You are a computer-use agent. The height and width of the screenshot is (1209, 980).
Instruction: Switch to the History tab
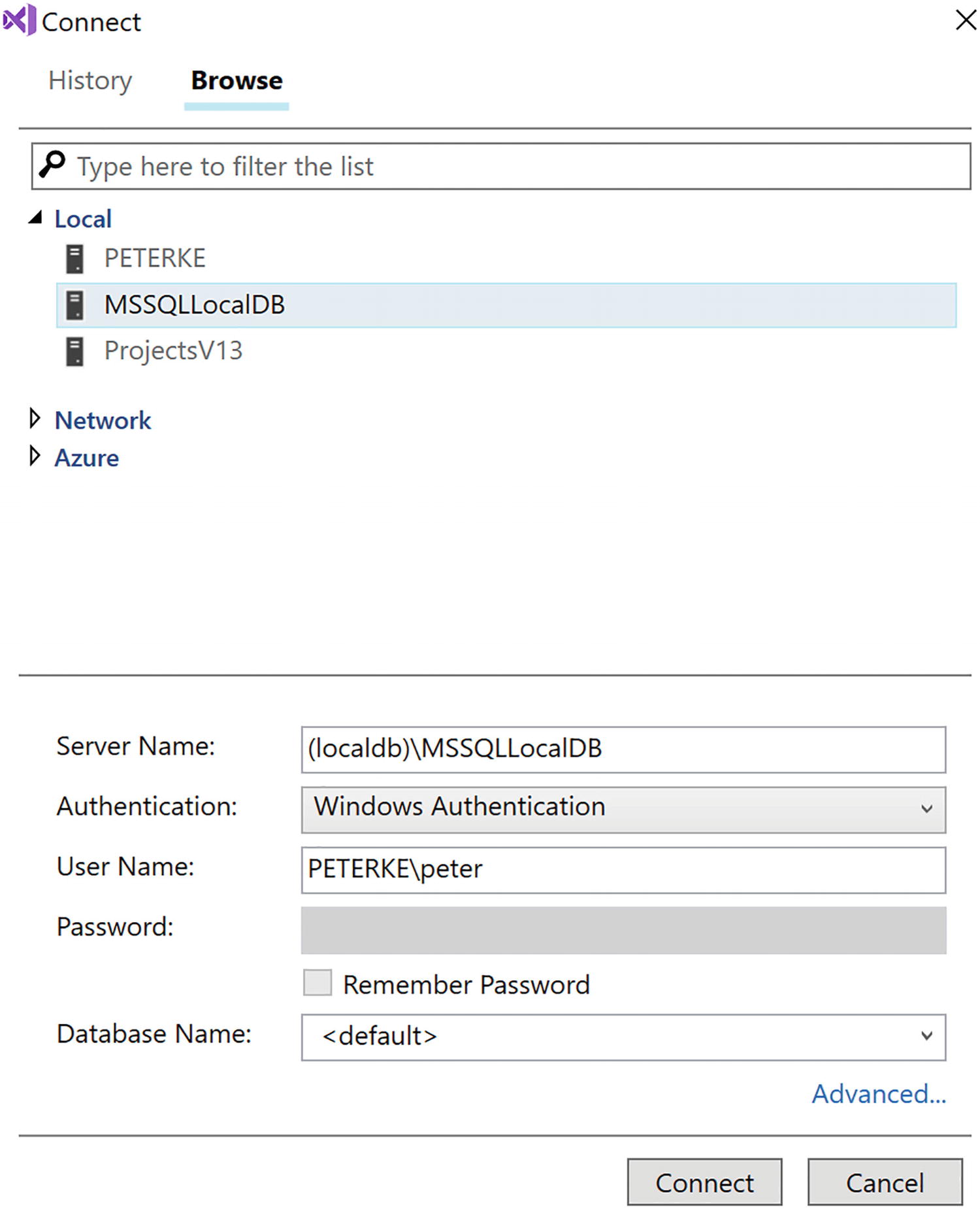90,80
